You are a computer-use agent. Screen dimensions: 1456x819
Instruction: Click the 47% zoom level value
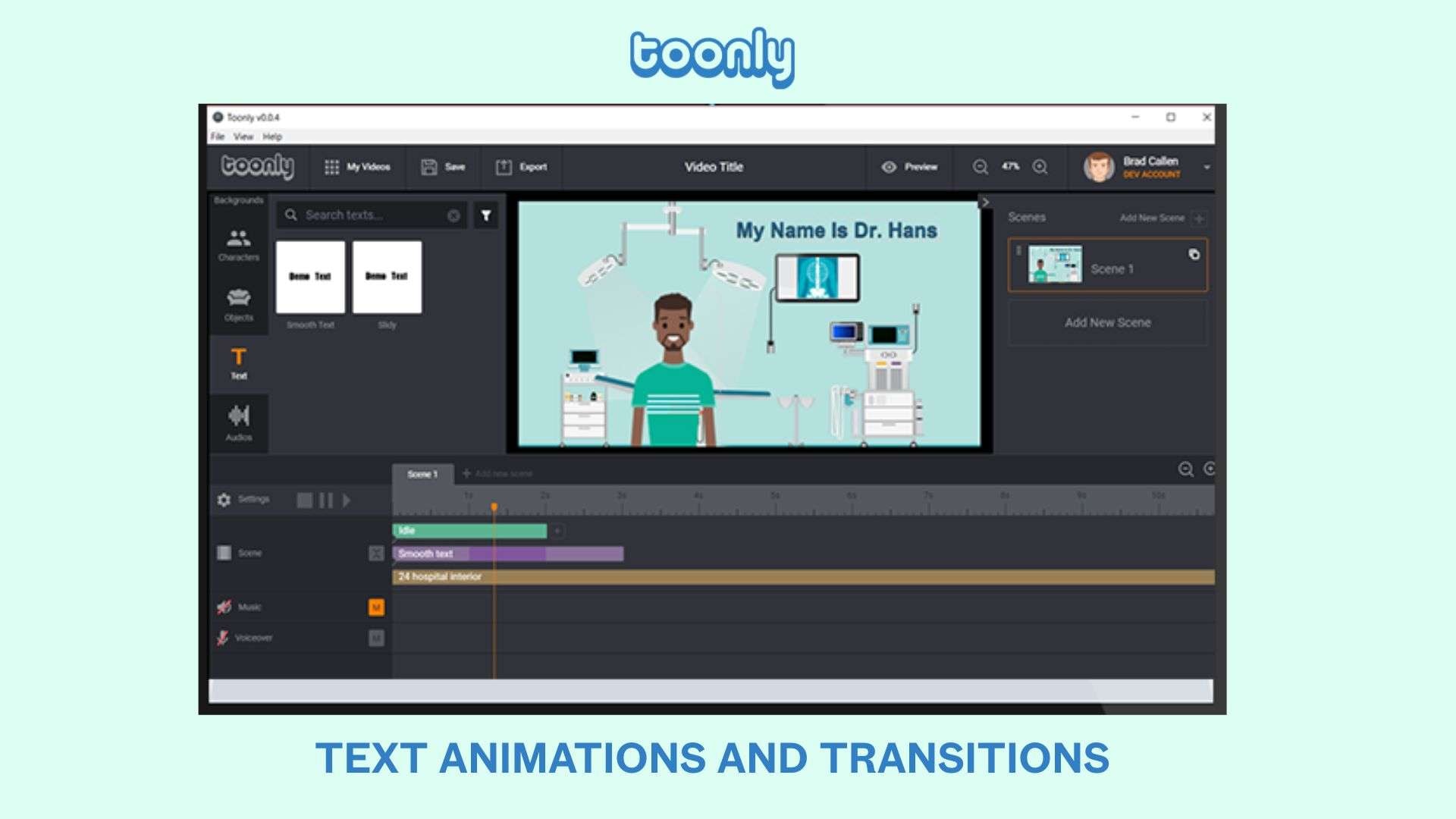click(1011, 166)
